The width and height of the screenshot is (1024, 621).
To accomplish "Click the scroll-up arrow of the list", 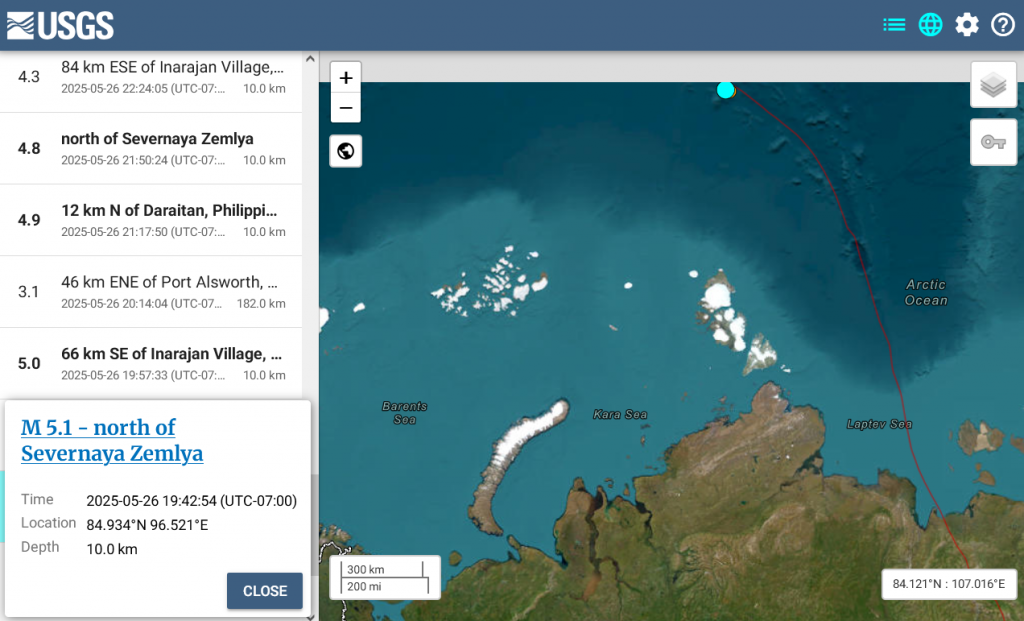I will (x=310, y=59).
